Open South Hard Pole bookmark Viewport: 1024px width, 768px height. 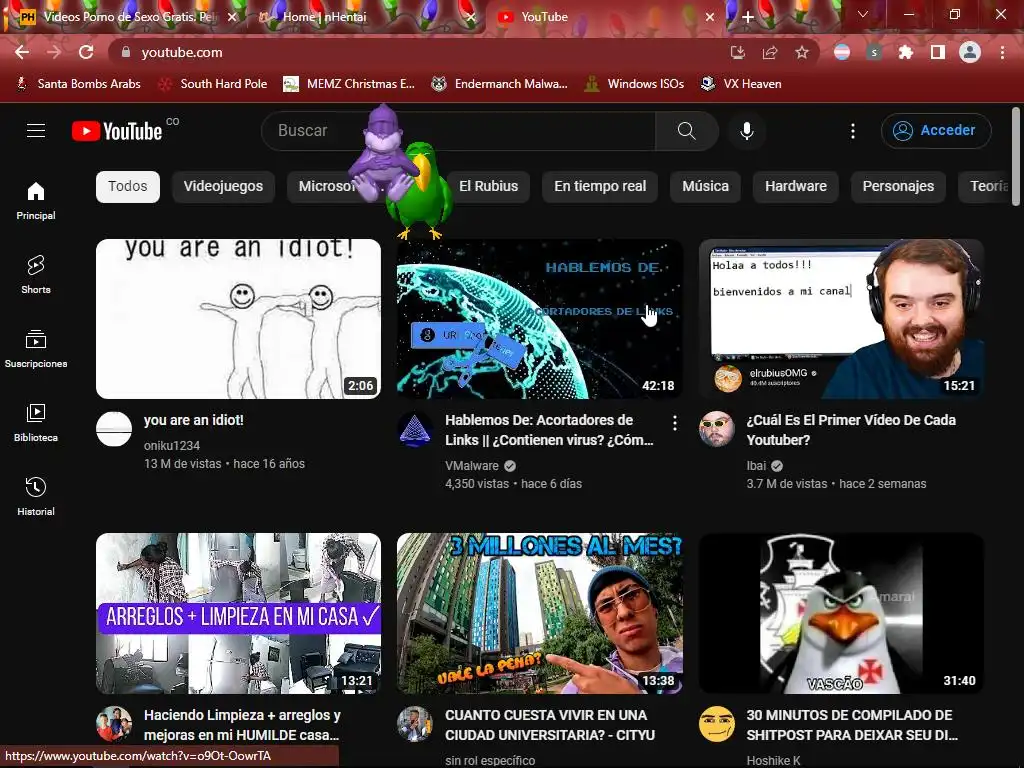click(214, 84)
